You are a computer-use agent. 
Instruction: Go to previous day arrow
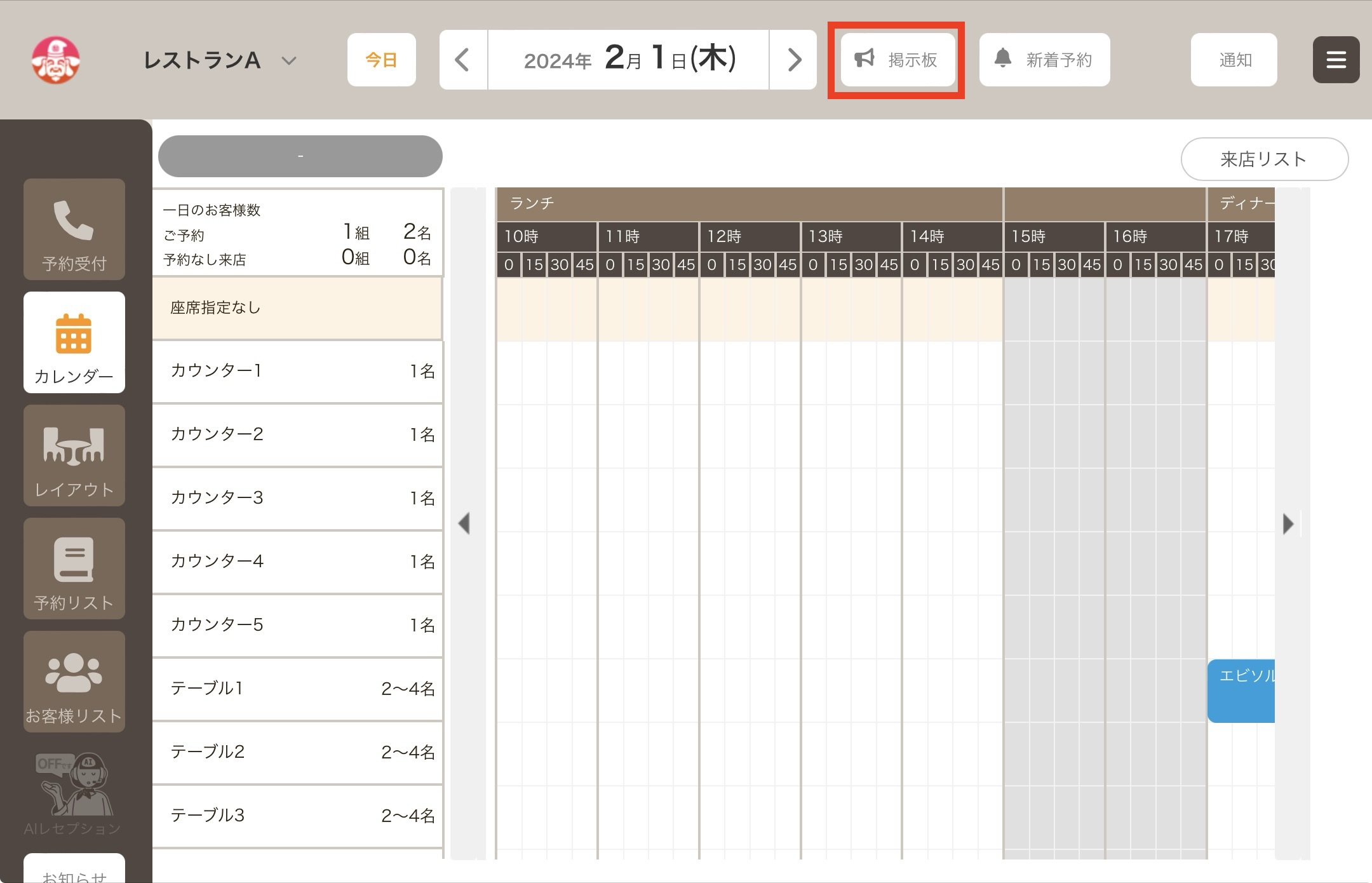[x=463, y=60]
